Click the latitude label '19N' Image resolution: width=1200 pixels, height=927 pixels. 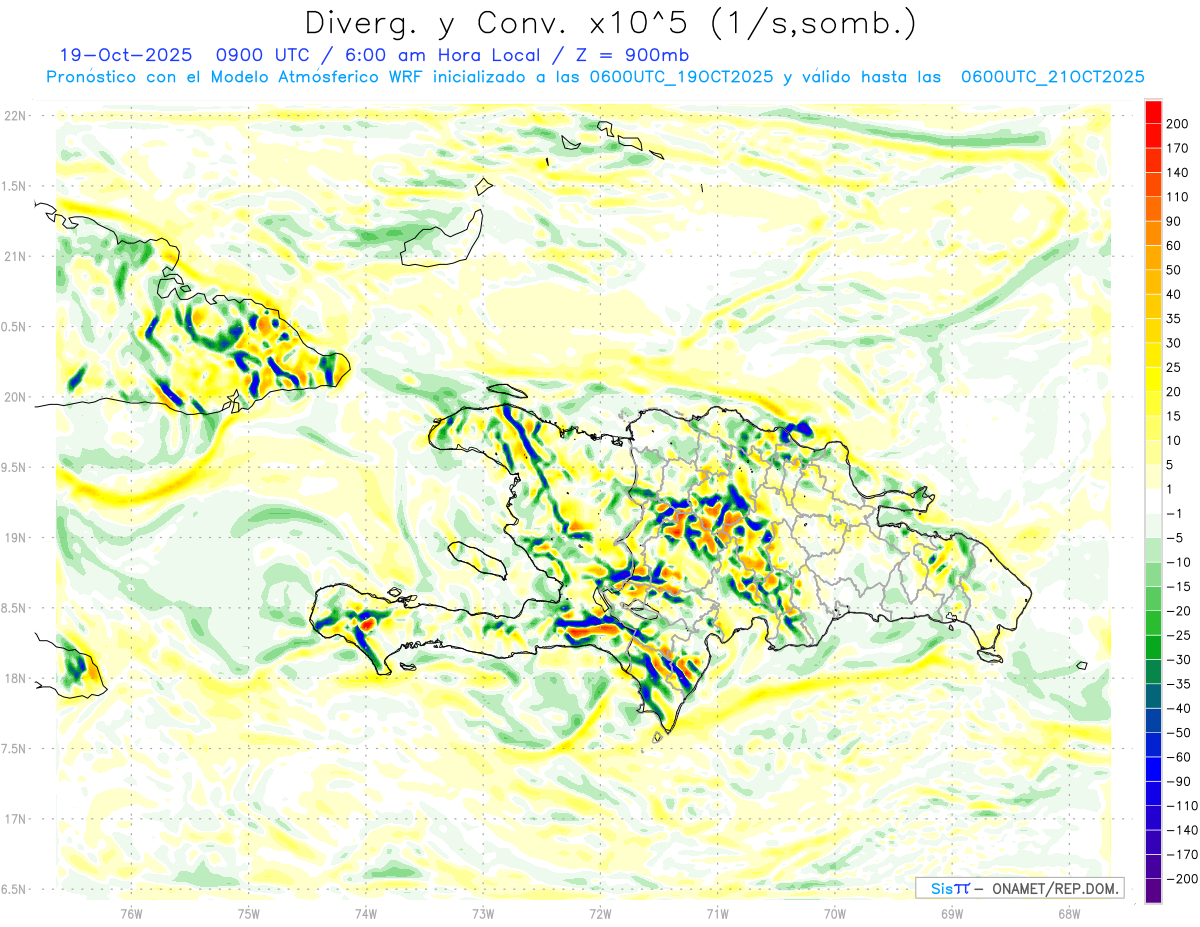coord(15,537)
